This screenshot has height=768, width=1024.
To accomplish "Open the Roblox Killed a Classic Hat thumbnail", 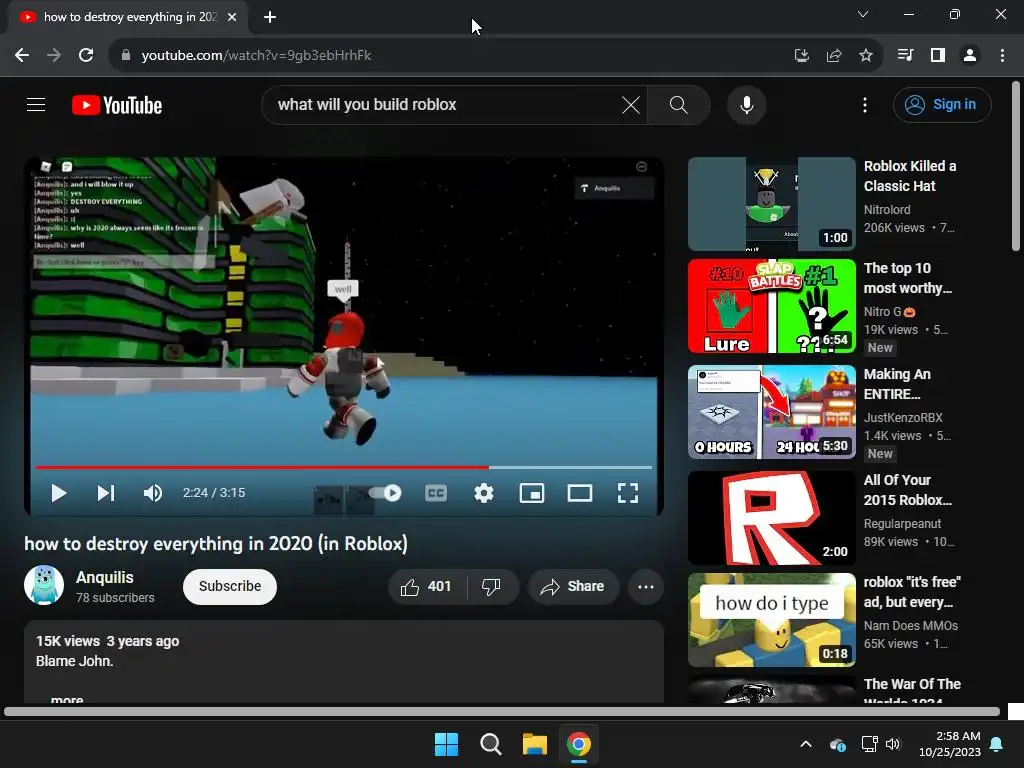I will pyautogui.click(x=771, y=204).
